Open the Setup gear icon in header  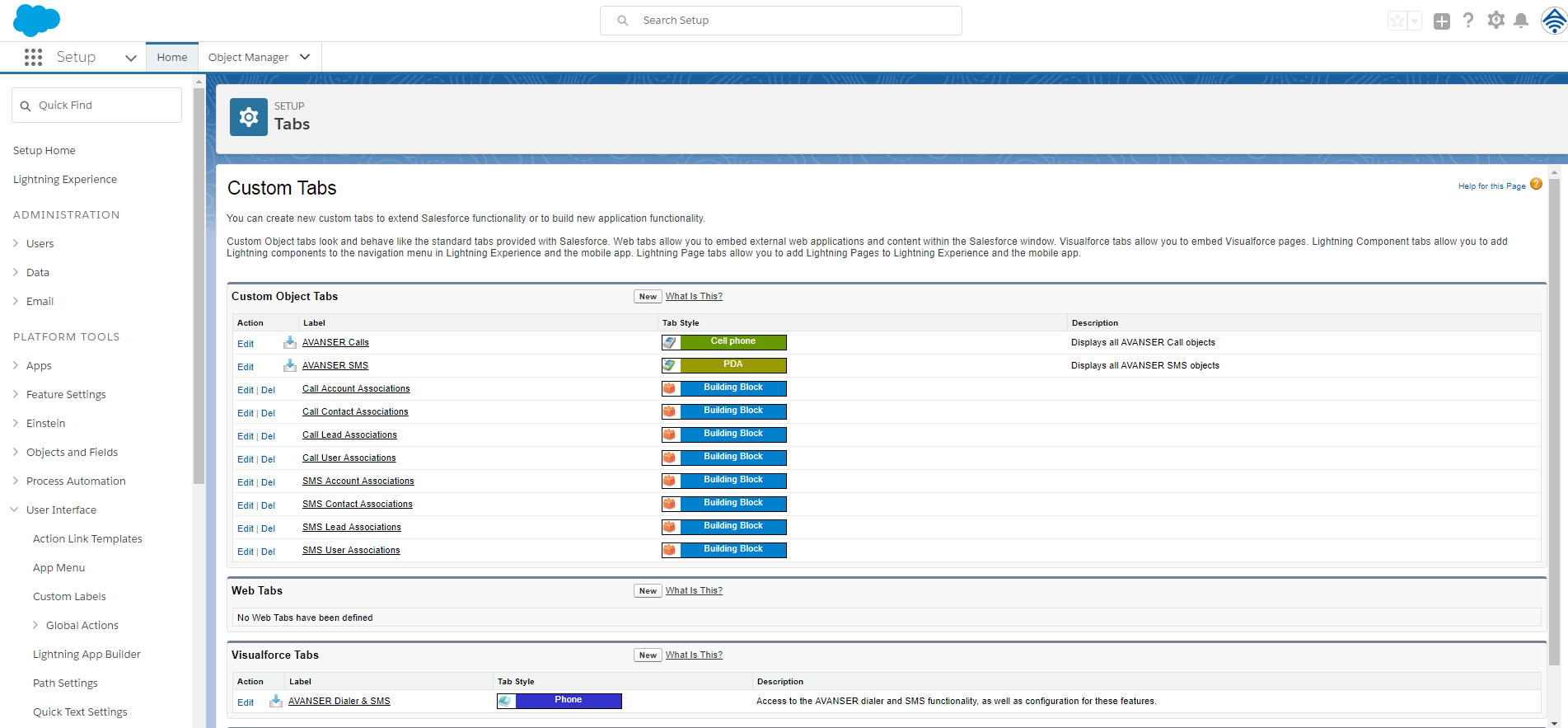tap(1496, 21)
